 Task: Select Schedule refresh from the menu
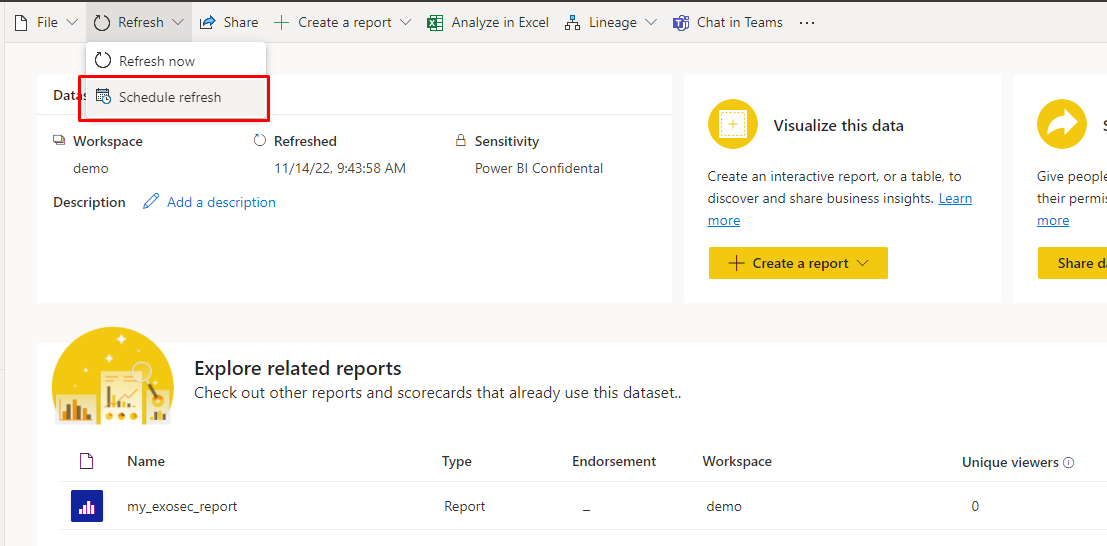click(170, 97)
